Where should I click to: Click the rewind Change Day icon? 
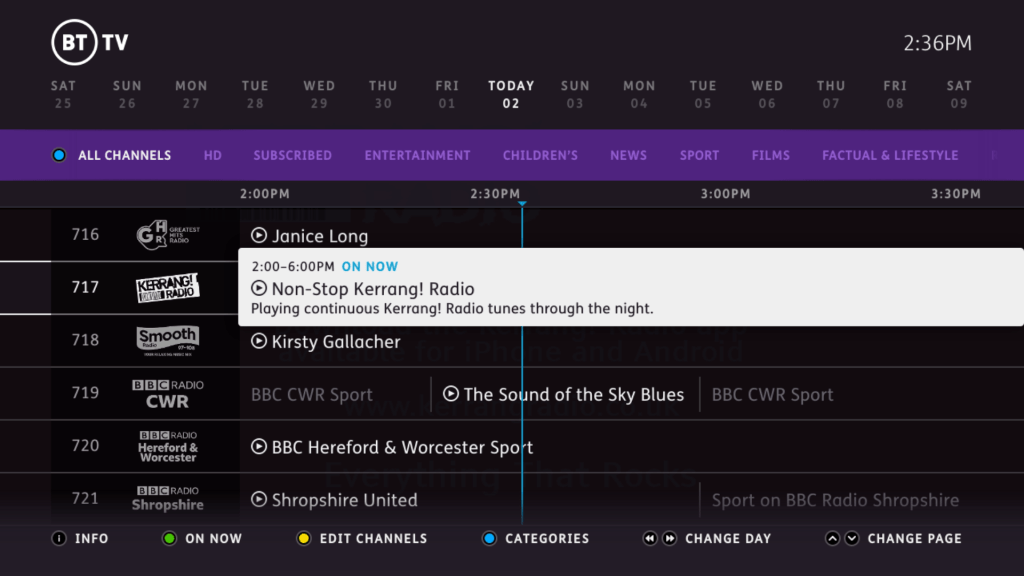coord(650,538)
